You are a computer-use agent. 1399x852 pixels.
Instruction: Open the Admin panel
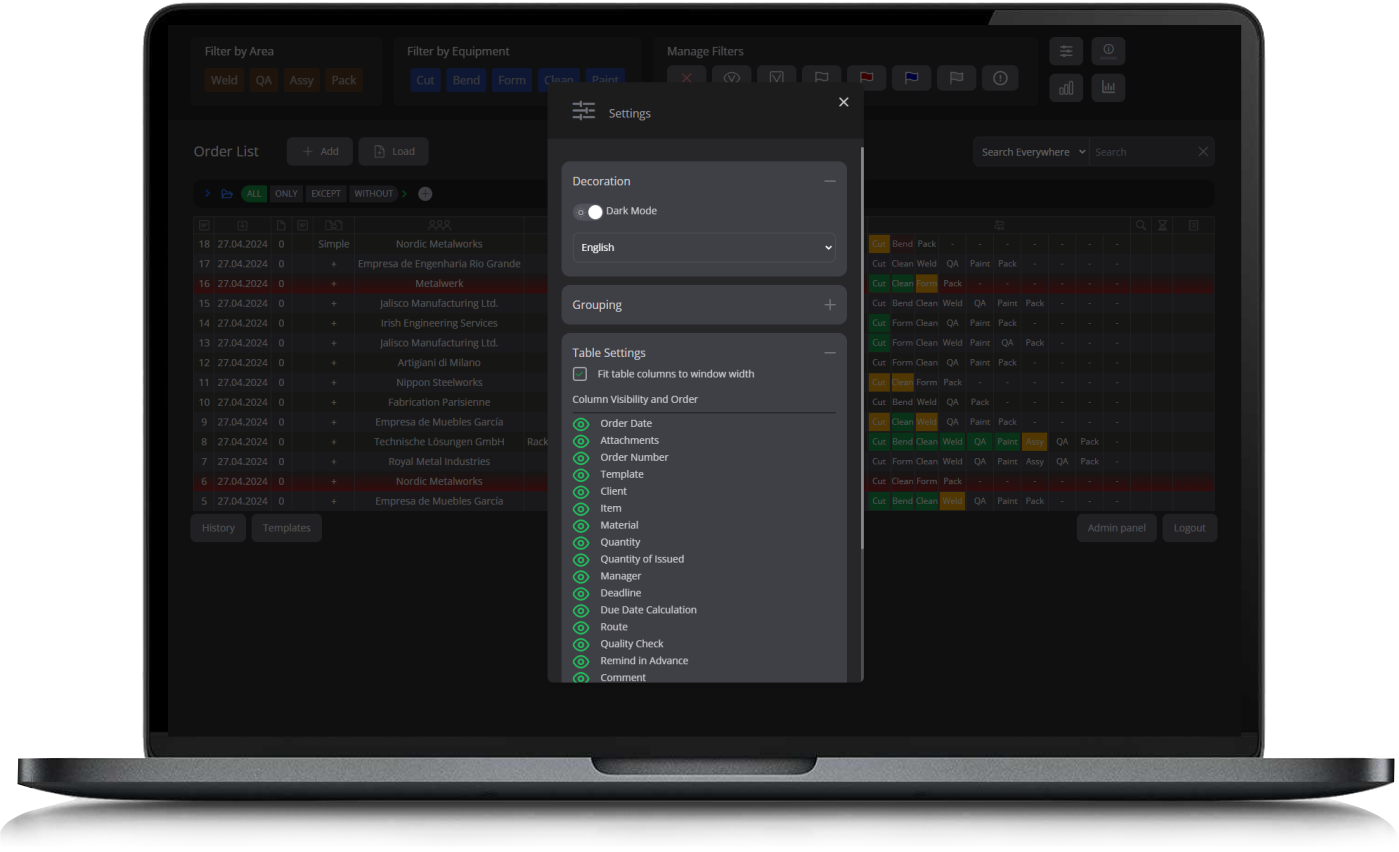click(1116, 527)
